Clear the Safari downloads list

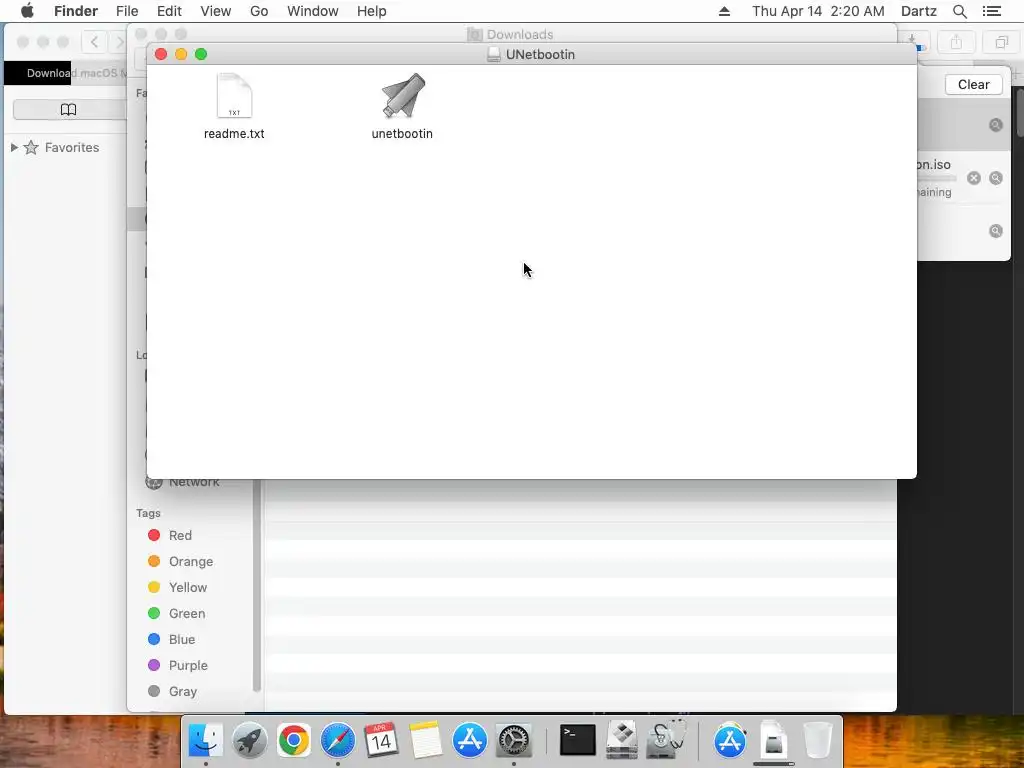(x=973, y=84)
